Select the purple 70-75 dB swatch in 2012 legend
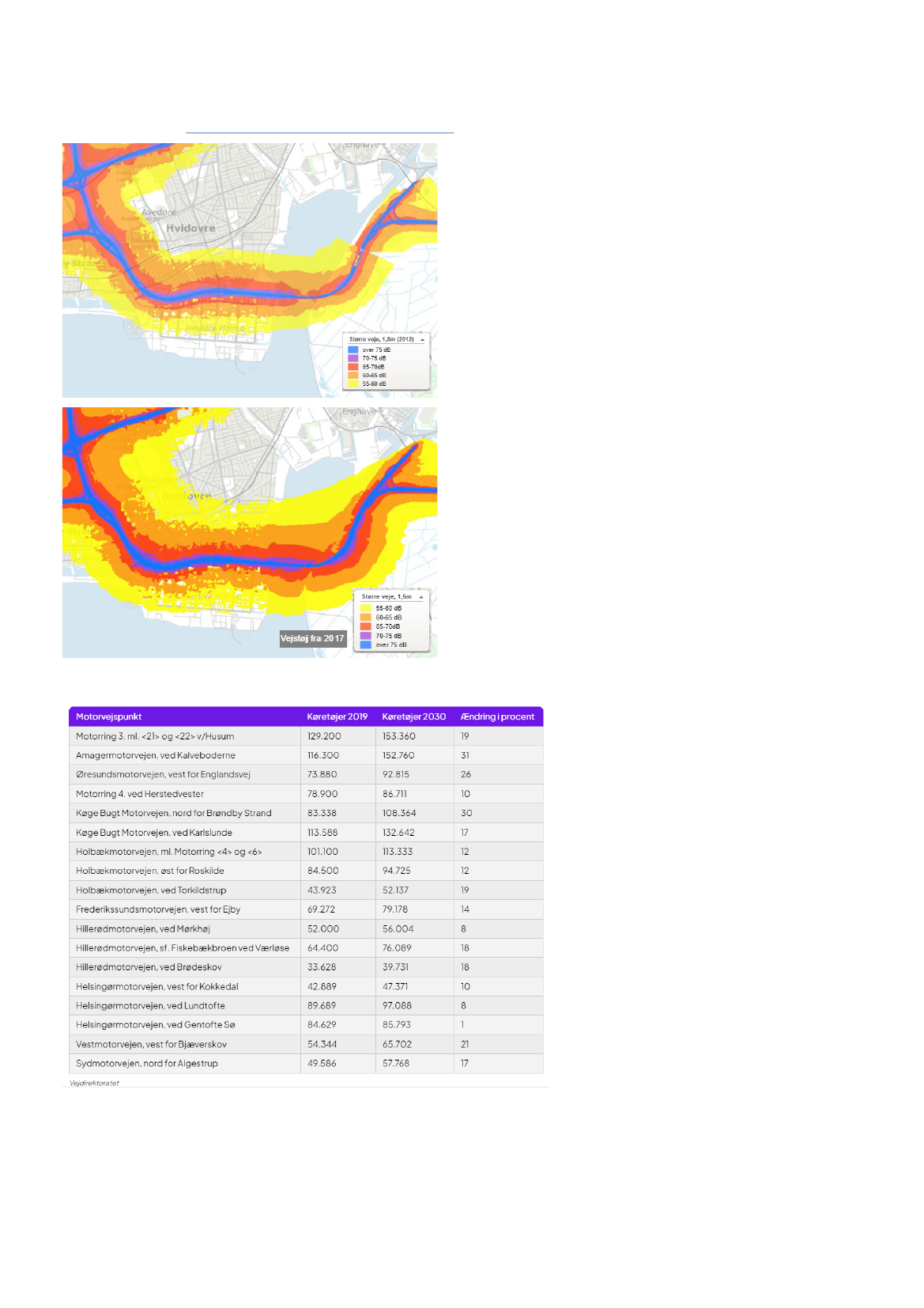 [x=353, y=358]
